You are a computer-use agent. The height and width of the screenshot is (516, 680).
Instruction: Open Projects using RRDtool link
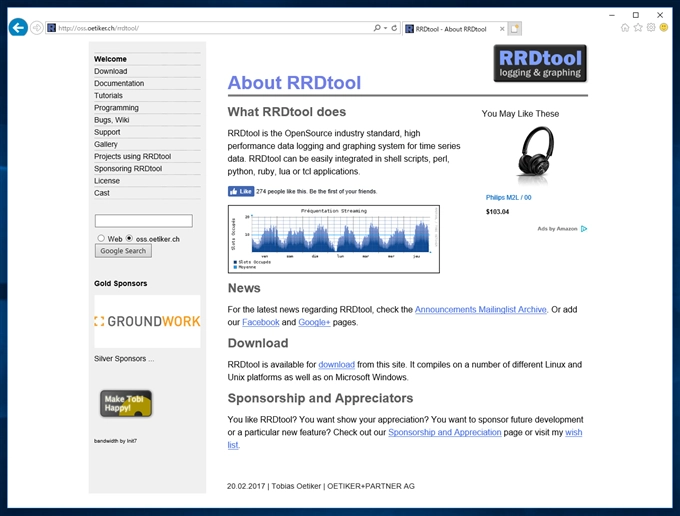pos(132,156)
